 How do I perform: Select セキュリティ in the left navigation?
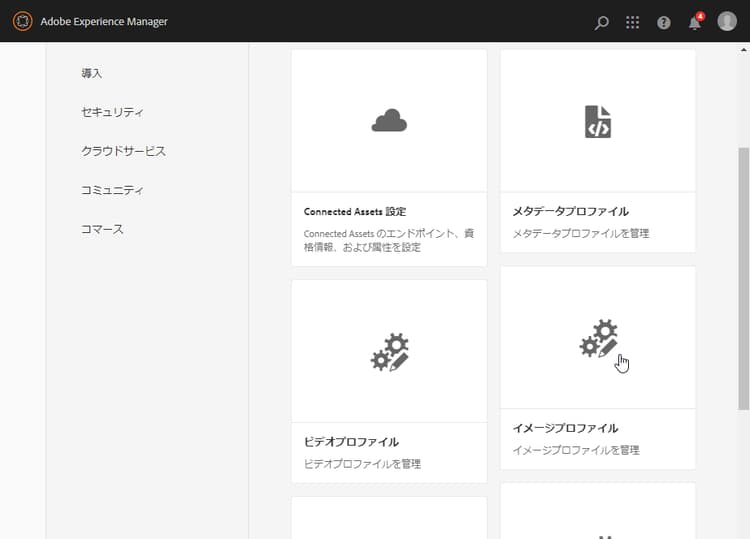112,112
